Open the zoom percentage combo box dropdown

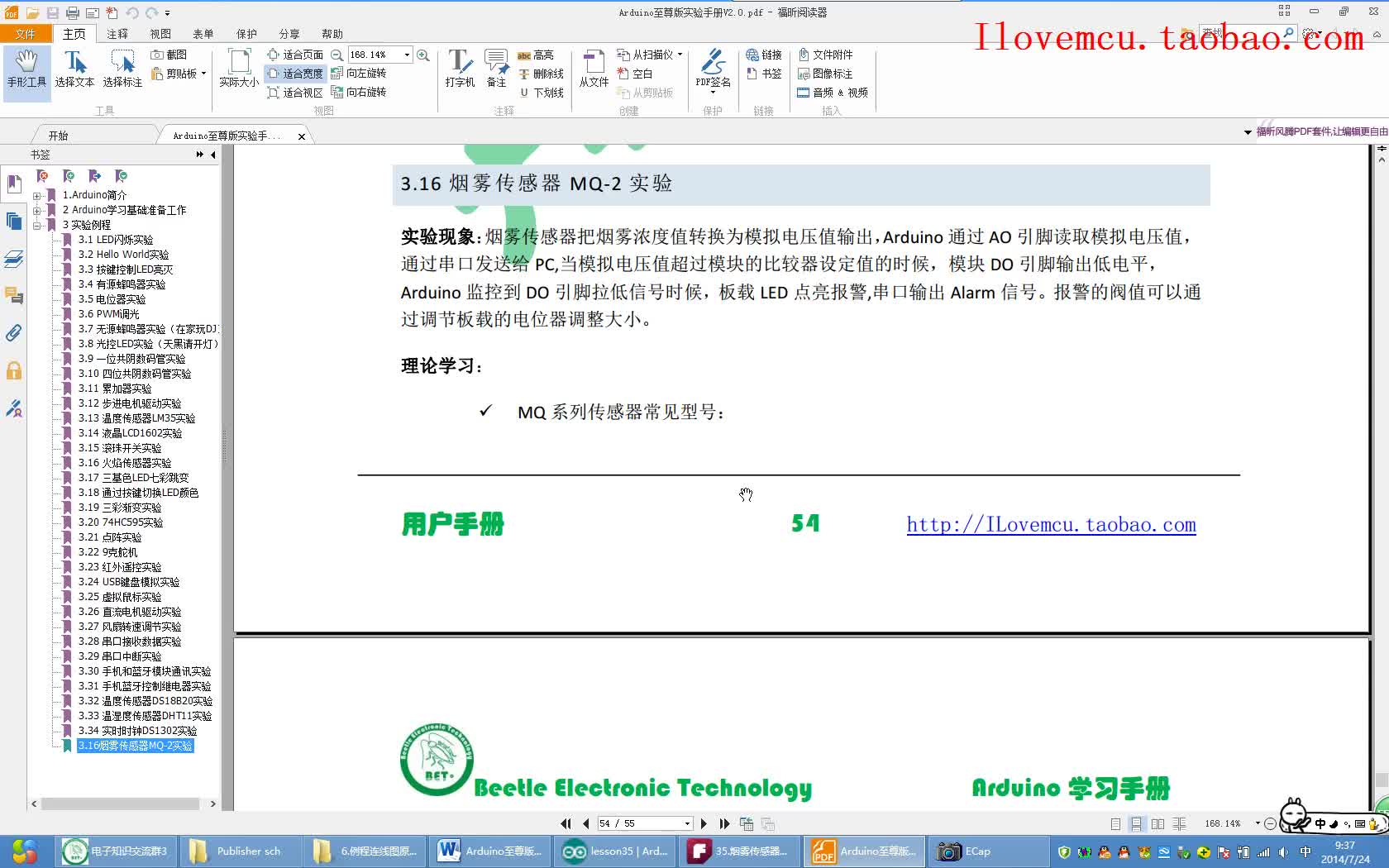point(407,55)
